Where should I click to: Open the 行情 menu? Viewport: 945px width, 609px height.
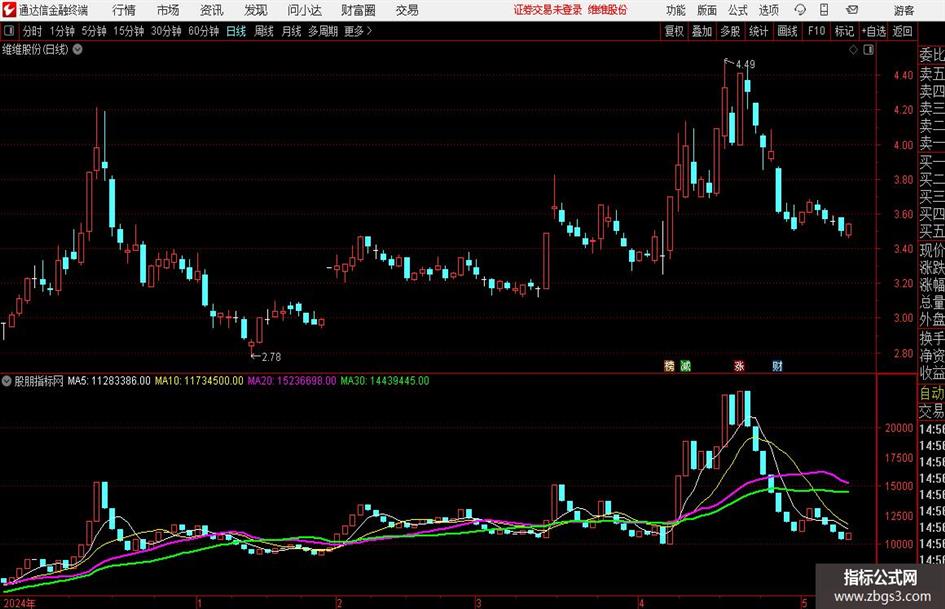coord(124,10)
